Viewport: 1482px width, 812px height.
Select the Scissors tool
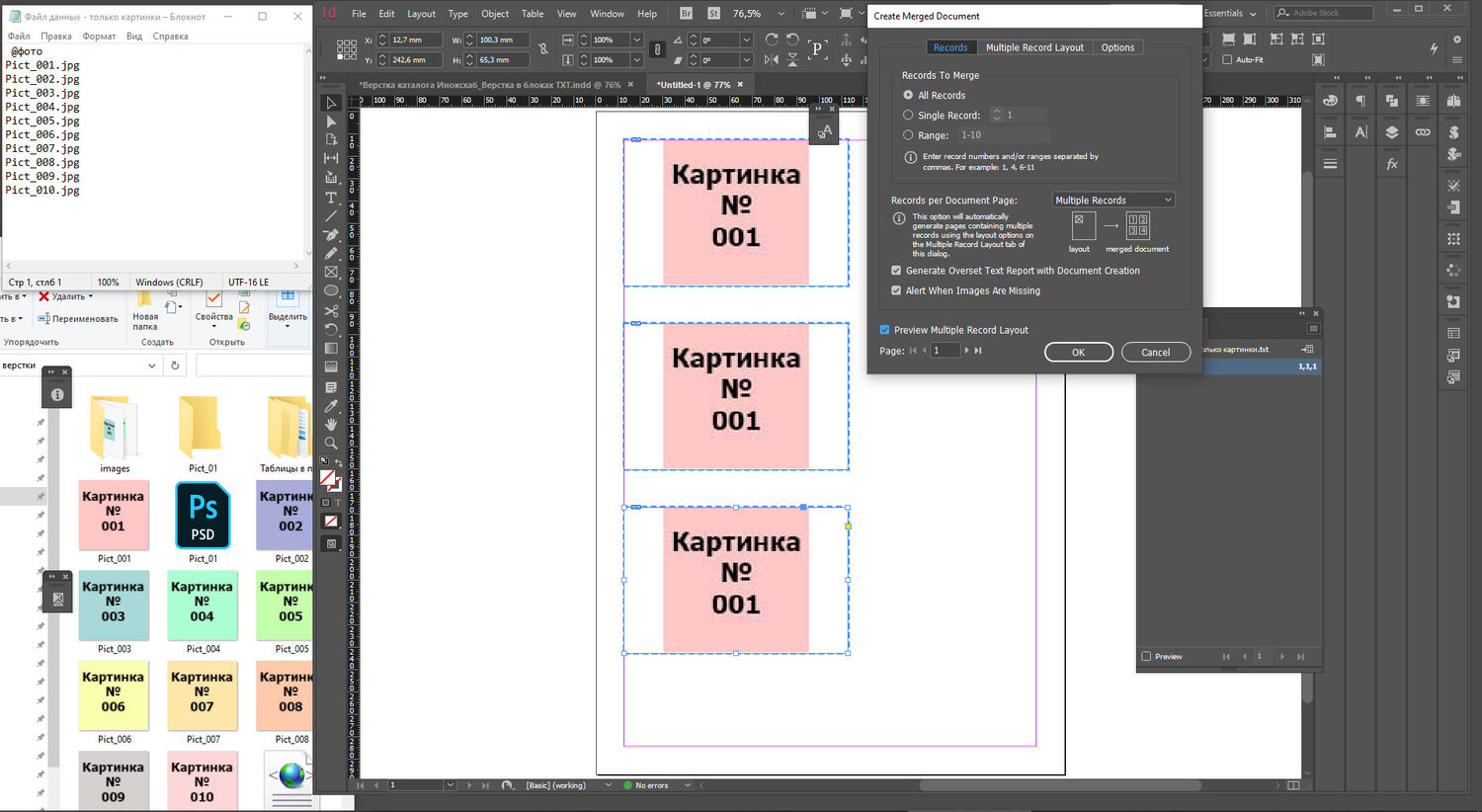click(331, 311)
